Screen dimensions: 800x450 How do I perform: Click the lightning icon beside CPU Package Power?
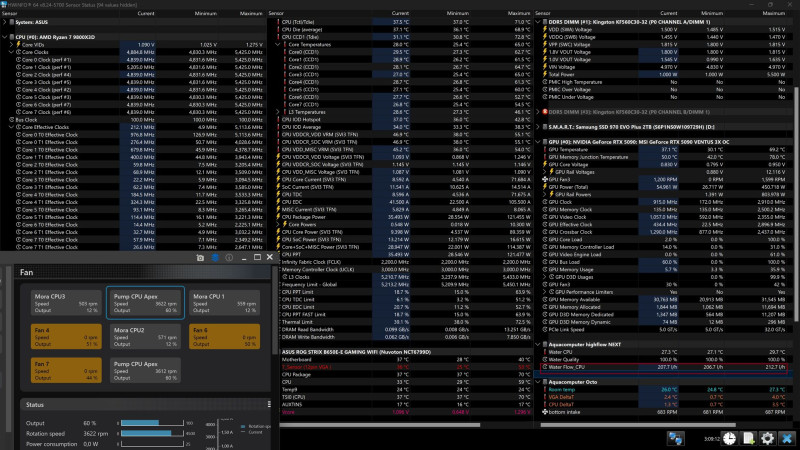coord(278,217)
